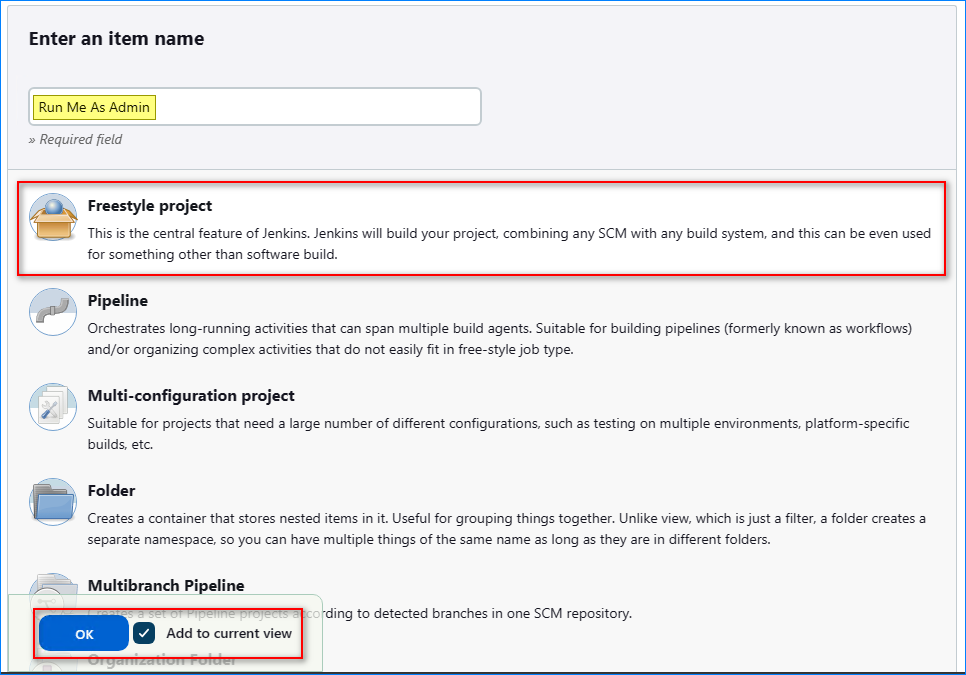
Task: Toggle the Add to current view checkbox
Action: point(144,633)
